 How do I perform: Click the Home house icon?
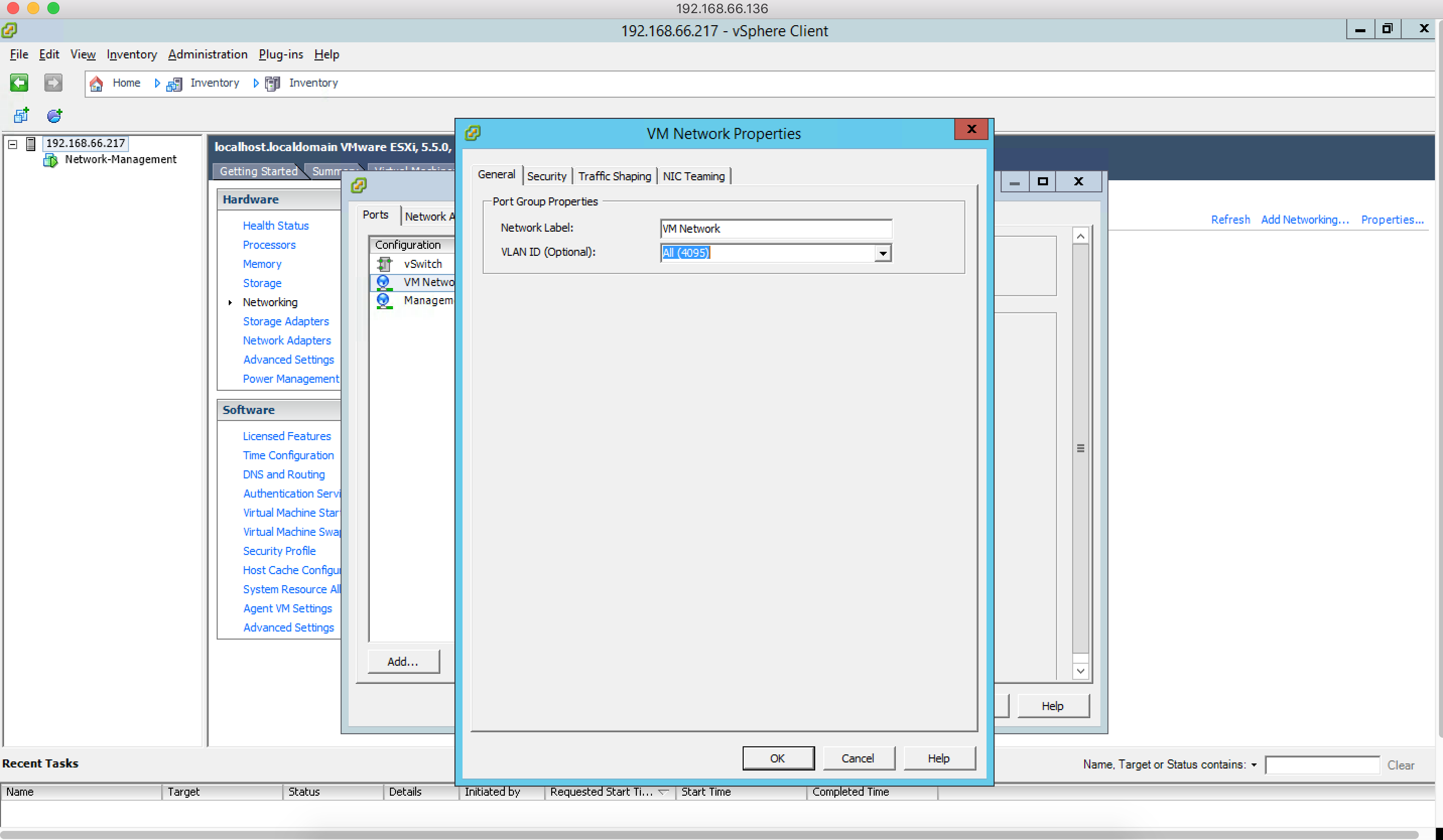(x=96, y=84)
